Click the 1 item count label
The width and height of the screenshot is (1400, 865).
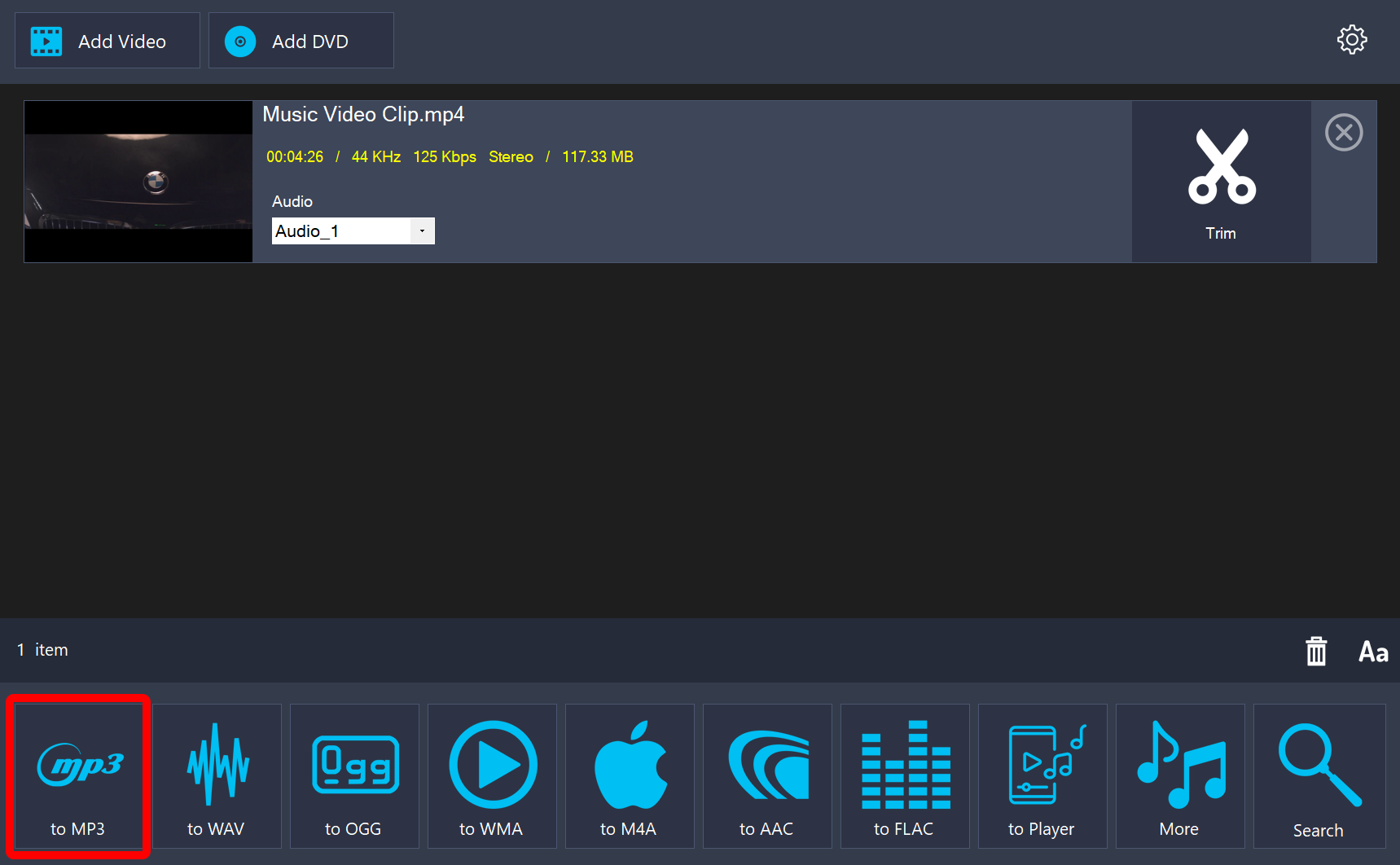point(42,650)
